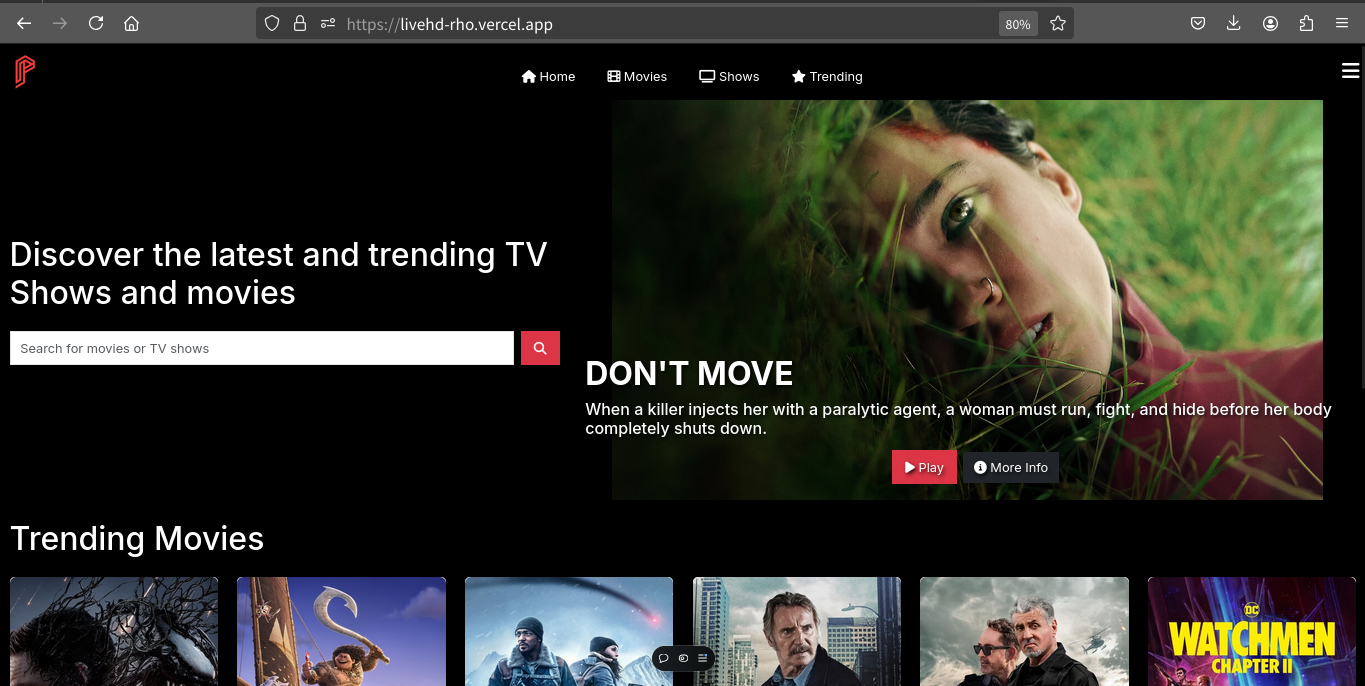Save page to Pocket
The width and height of the screenshot is (1365, 686).
tap(1198, 24)
